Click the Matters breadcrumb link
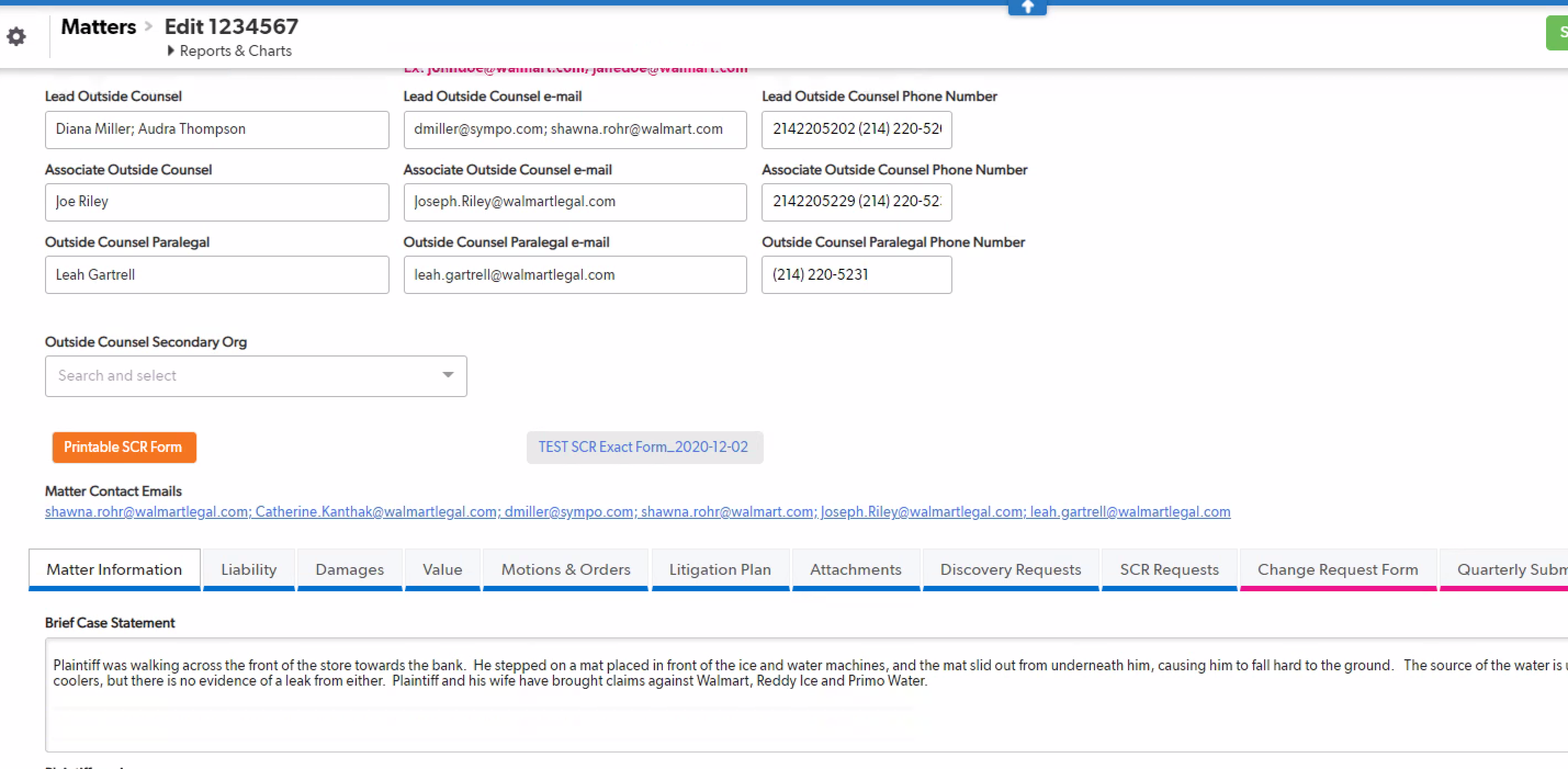This screenshot has width=1568, height=769. [98, 26]
